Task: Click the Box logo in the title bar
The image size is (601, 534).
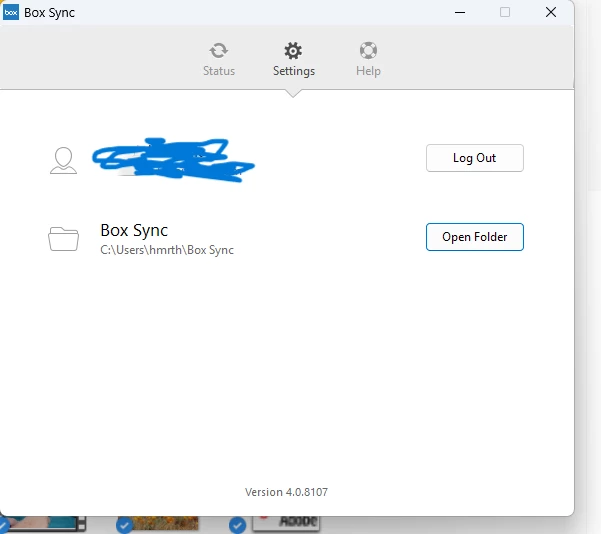Action: coord(11,12)
